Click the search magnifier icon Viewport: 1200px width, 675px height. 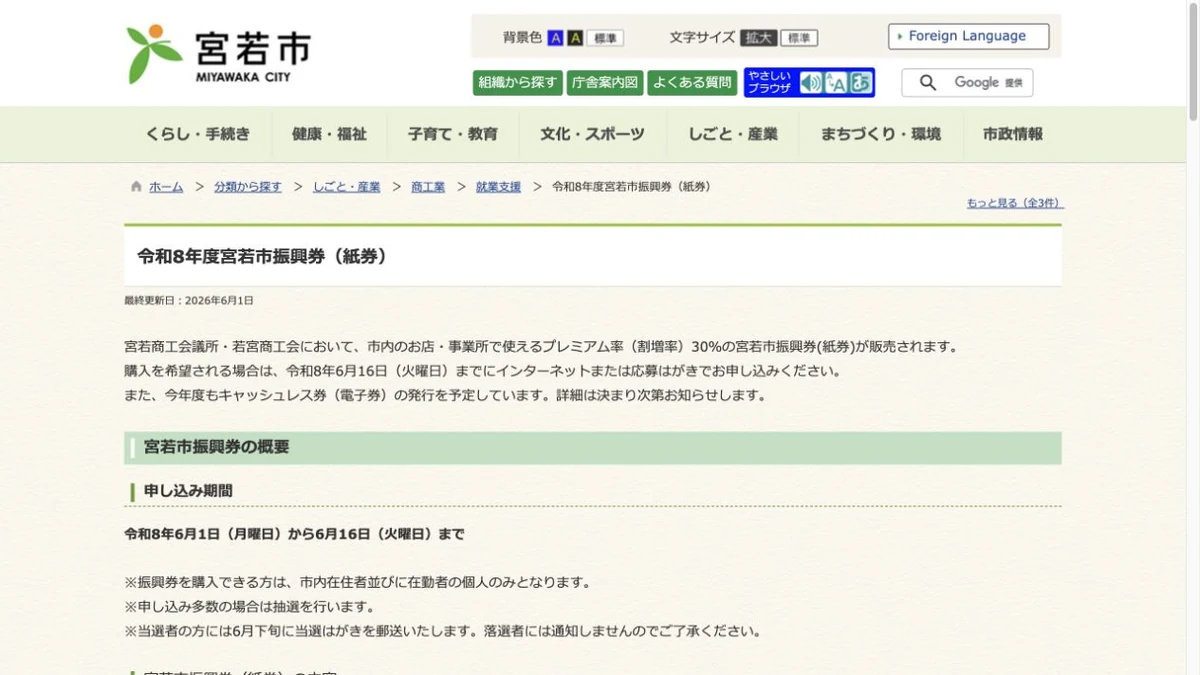928,83
